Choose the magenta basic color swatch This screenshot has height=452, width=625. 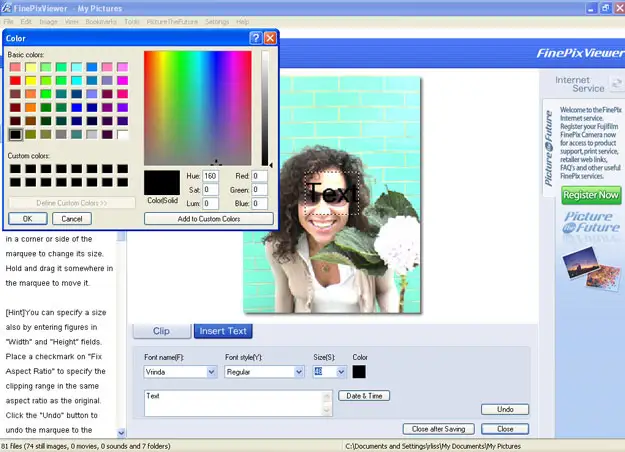pyautogui.click(x=123, y=81)
